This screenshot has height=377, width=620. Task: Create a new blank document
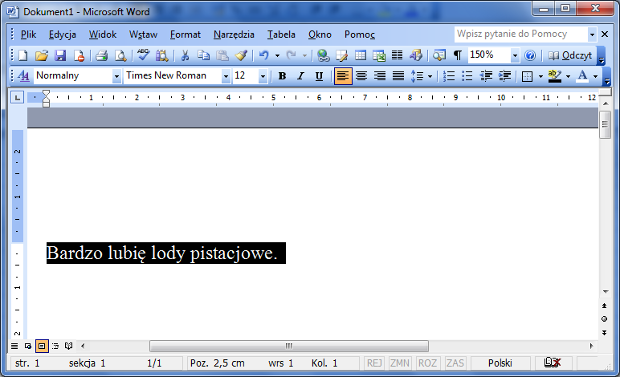(23, 55)
